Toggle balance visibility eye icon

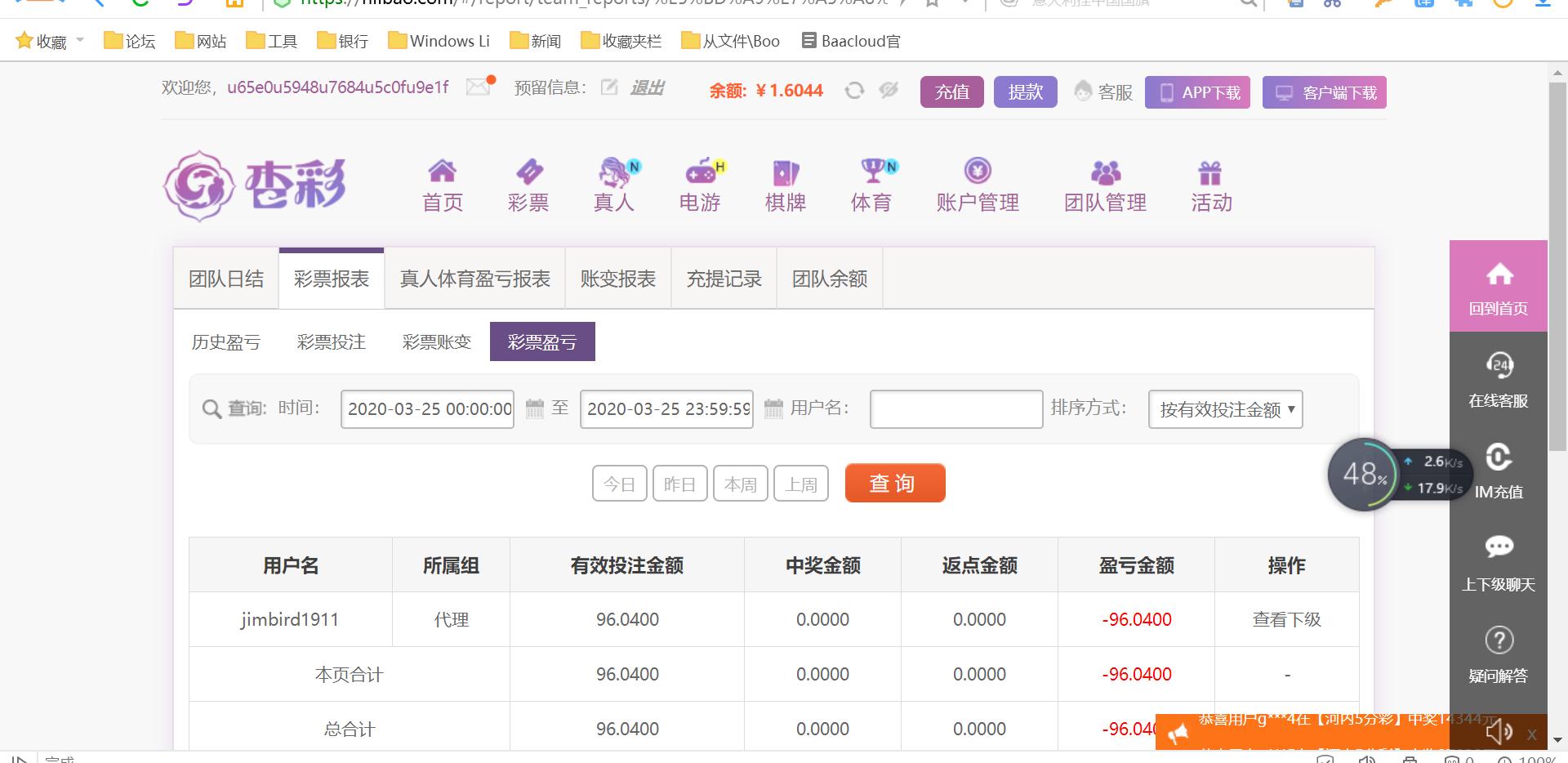pyautogui.click(x=889, y=90)
